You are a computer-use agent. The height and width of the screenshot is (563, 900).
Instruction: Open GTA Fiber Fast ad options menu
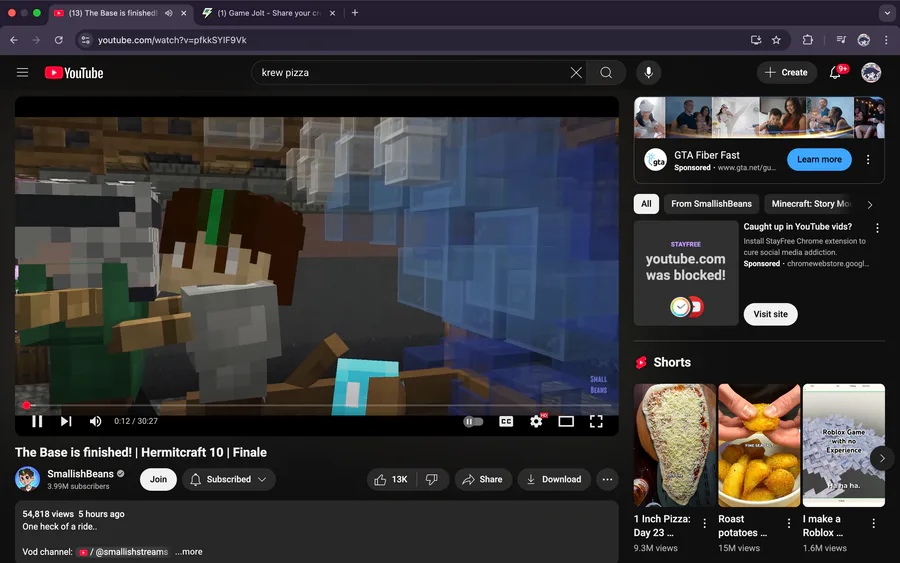click(868, 160)
